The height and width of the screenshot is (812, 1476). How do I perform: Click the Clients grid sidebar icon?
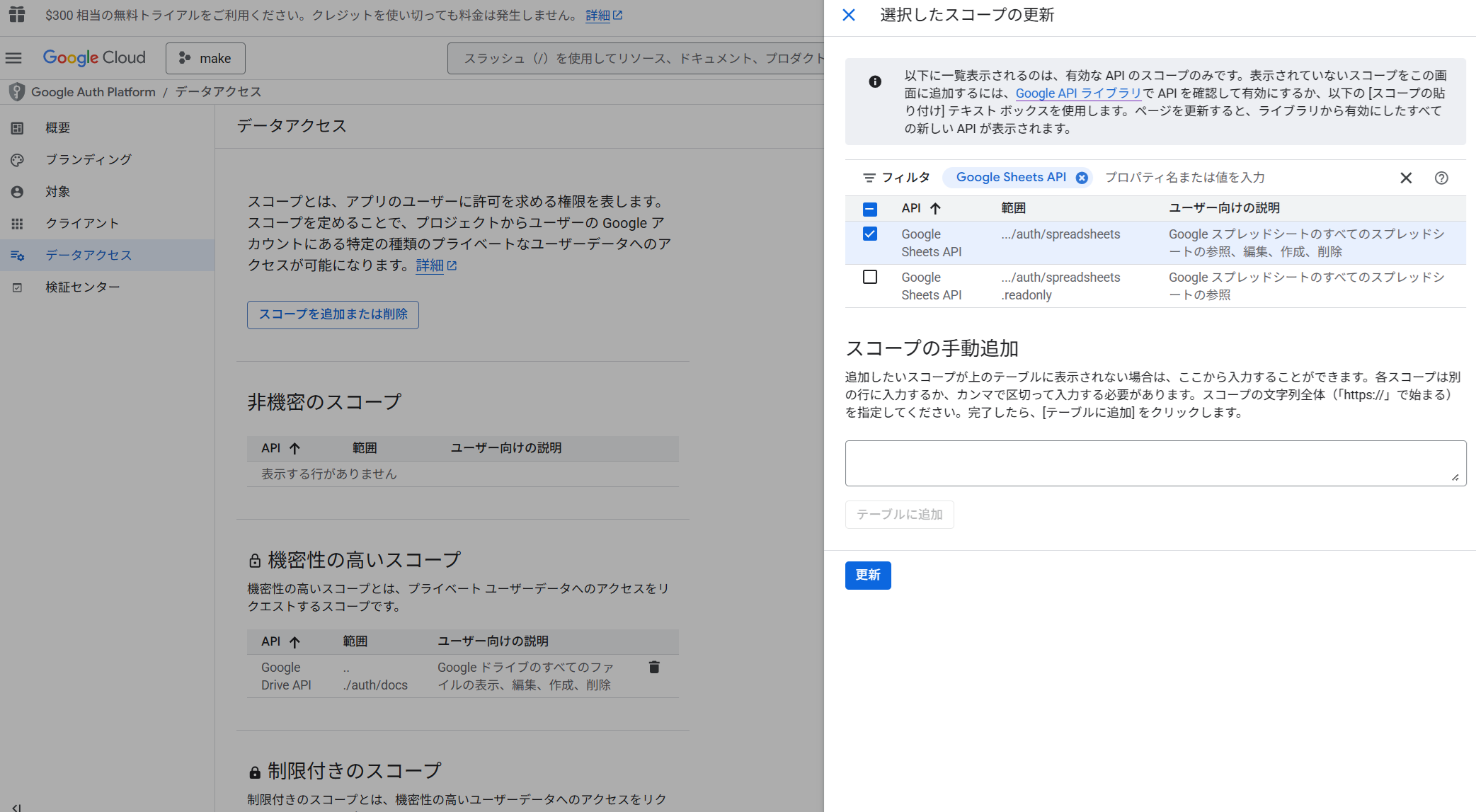[17, 224]
